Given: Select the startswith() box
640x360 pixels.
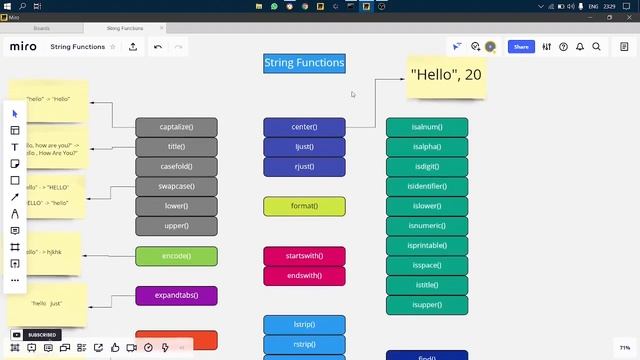Looking at the screenshot, I should tap(304, 256).
